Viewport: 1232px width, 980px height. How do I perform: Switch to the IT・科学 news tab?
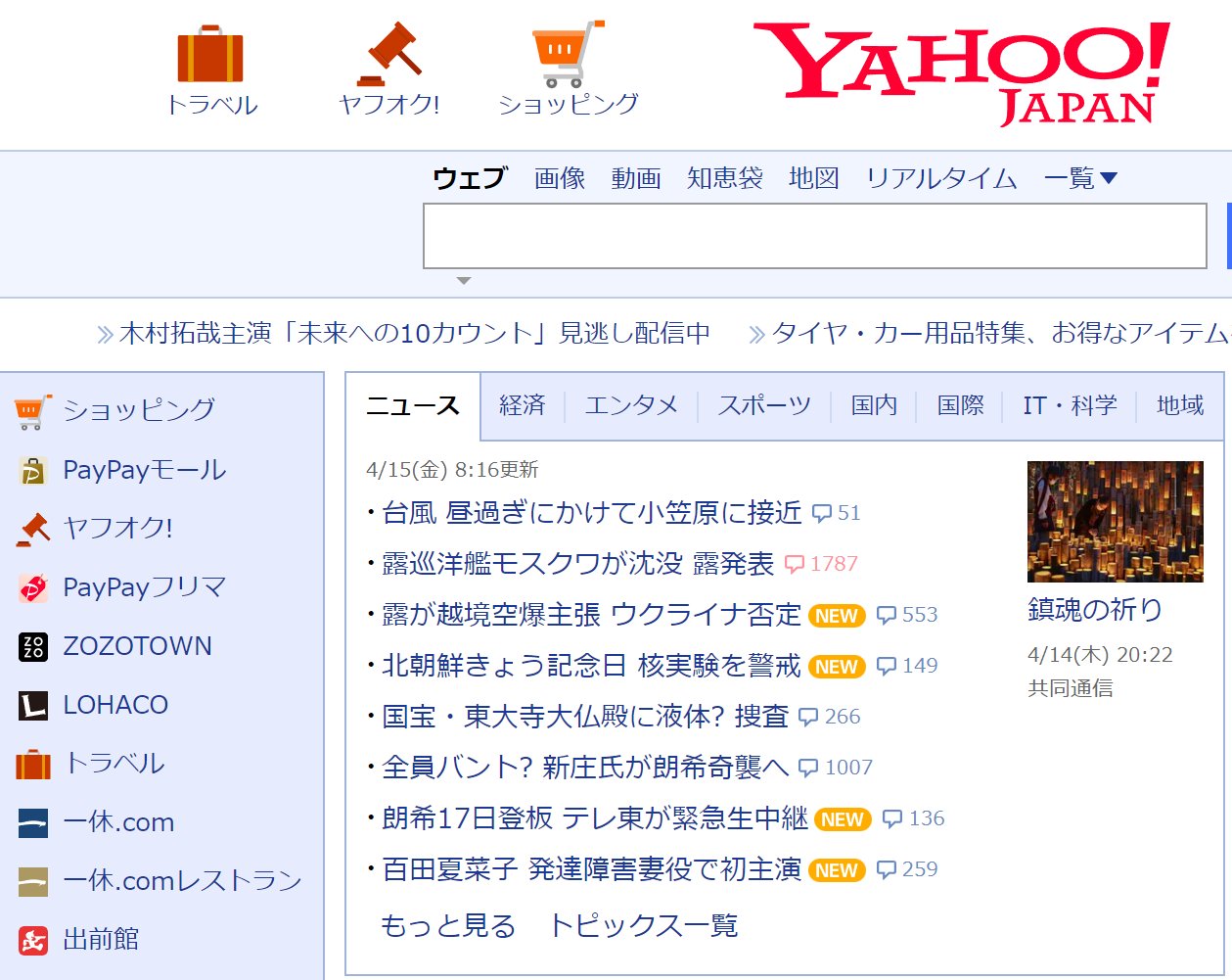pos(1070,405)
